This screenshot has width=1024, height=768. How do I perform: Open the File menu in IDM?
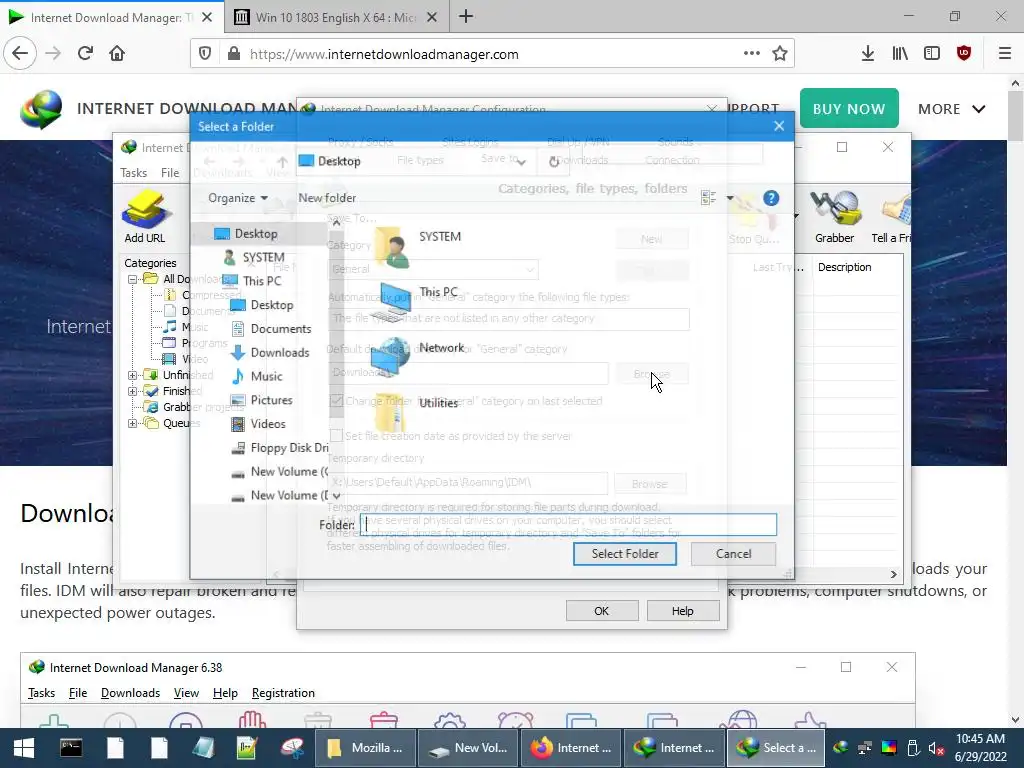[x=170, y=172]
